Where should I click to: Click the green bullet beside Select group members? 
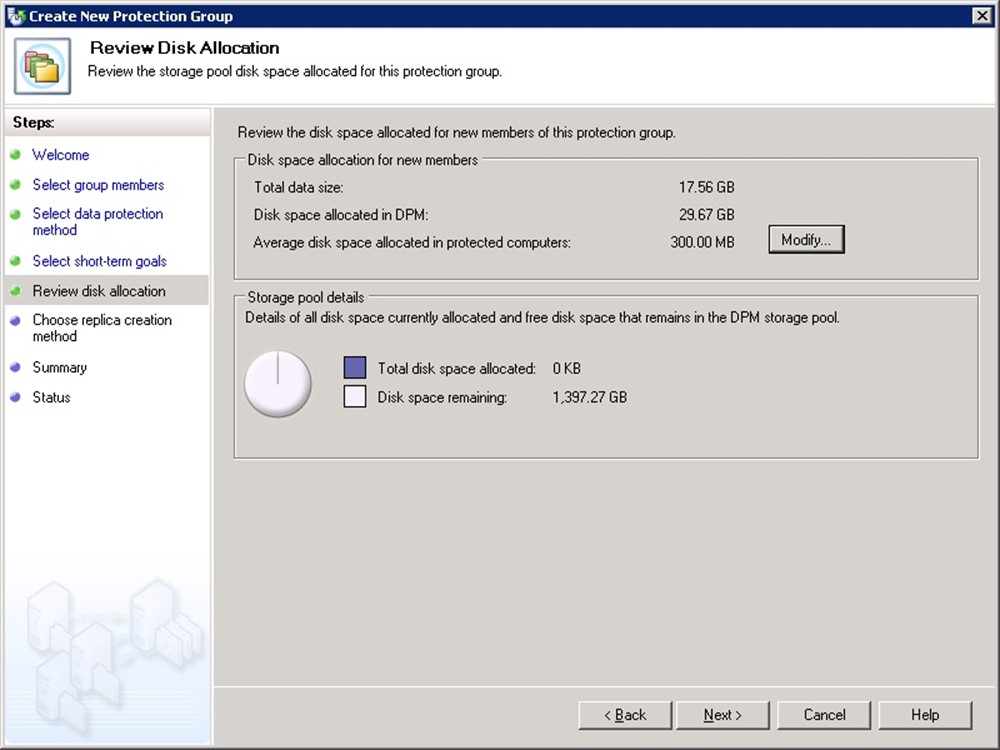point(15,186)
